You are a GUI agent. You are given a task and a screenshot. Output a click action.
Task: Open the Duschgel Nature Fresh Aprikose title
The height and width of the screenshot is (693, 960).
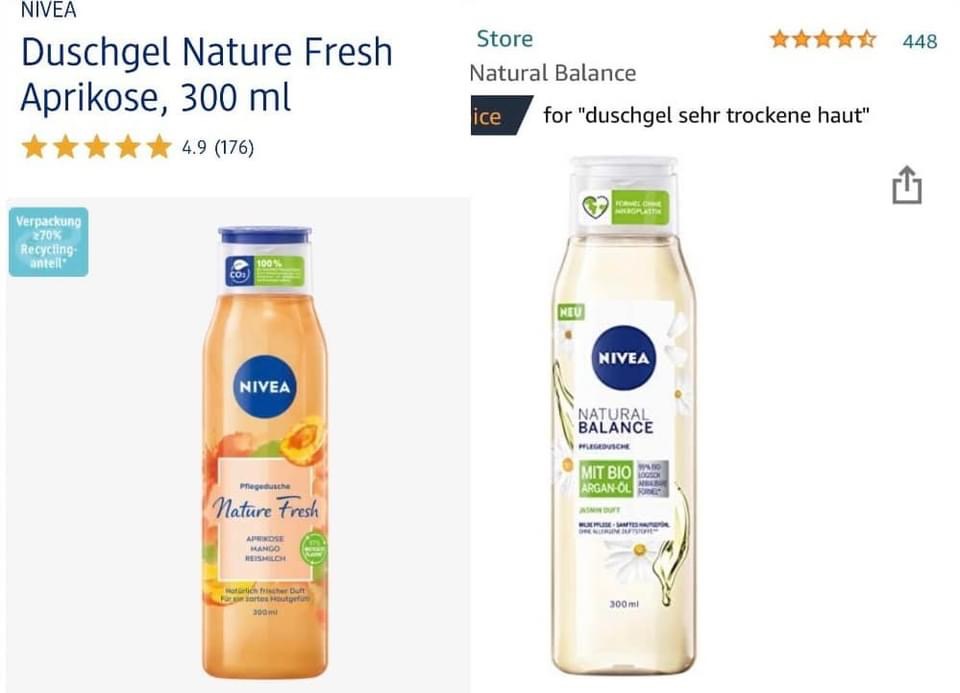click(206, 75)
